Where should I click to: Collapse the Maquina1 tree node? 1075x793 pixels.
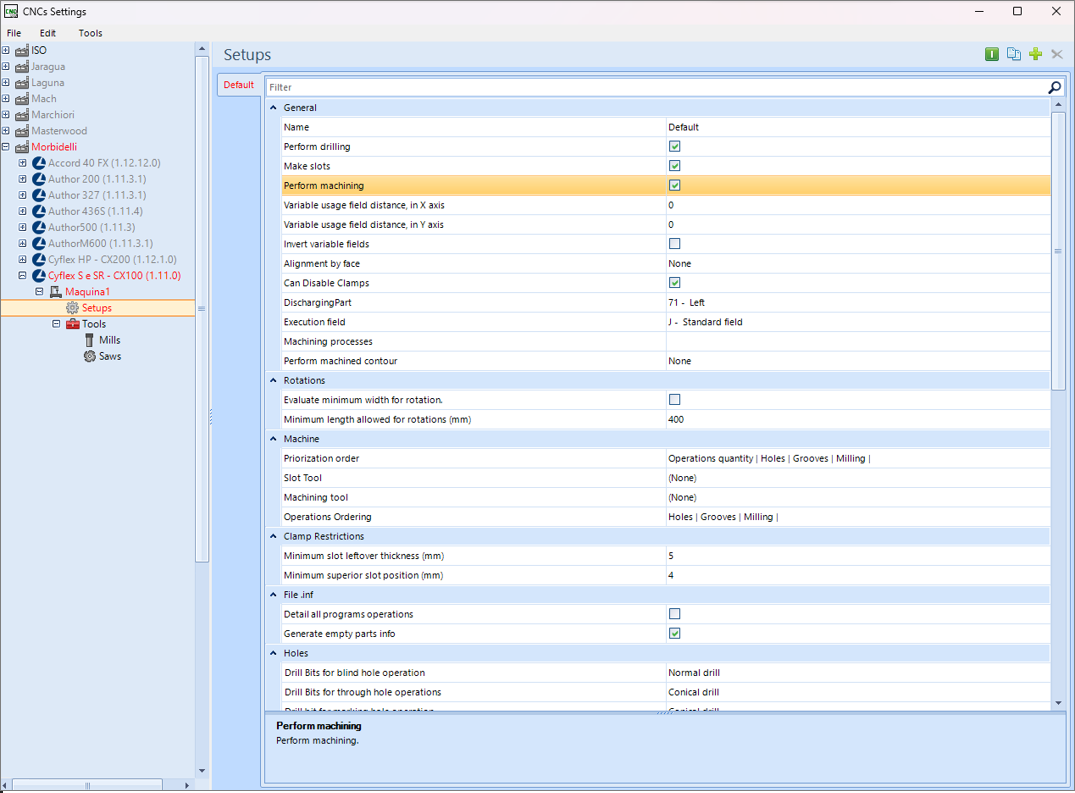click(39, 291)
